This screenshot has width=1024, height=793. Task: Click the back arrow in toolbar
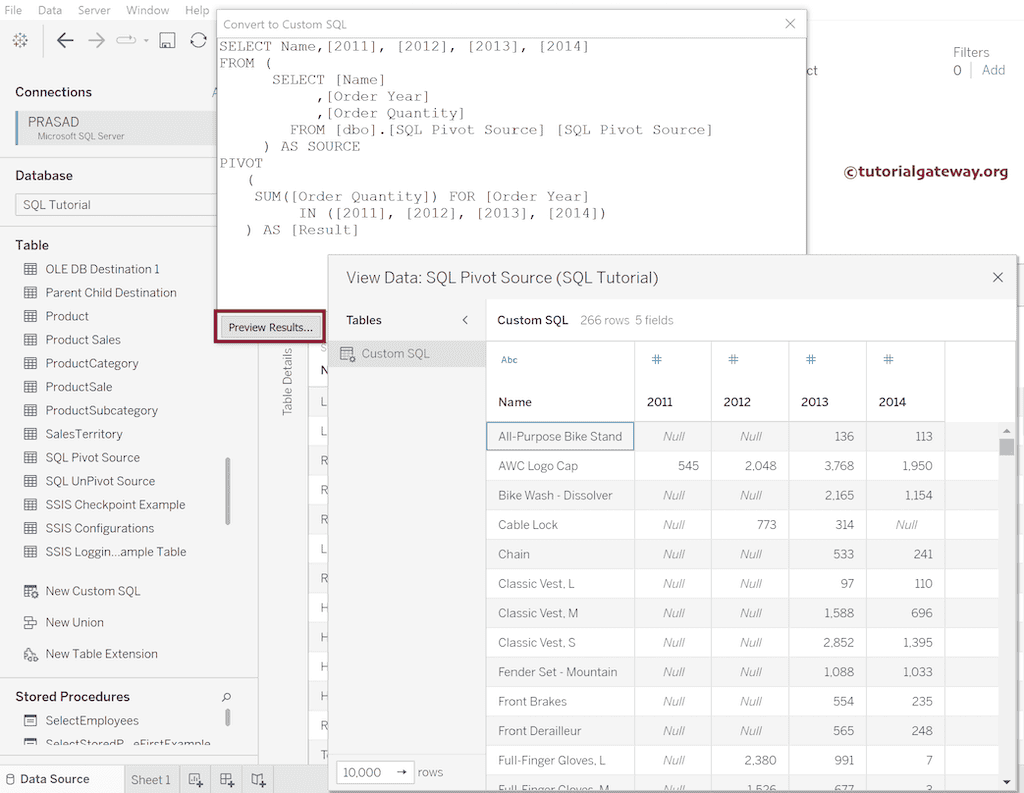pyautogui.click(x=65, y=40)
